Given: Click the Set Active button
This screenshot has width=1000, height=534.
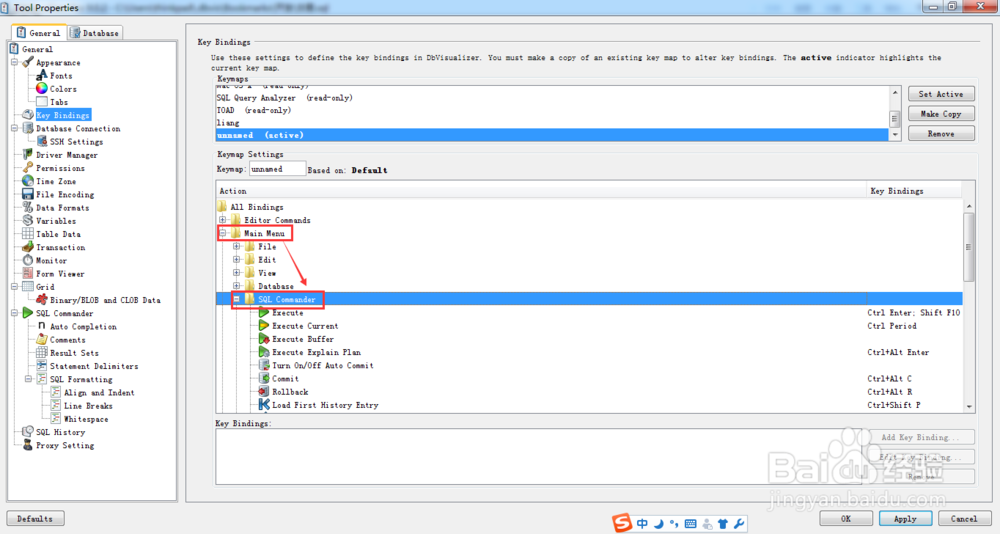Looking at the screenshot, I should coord(941,94).
